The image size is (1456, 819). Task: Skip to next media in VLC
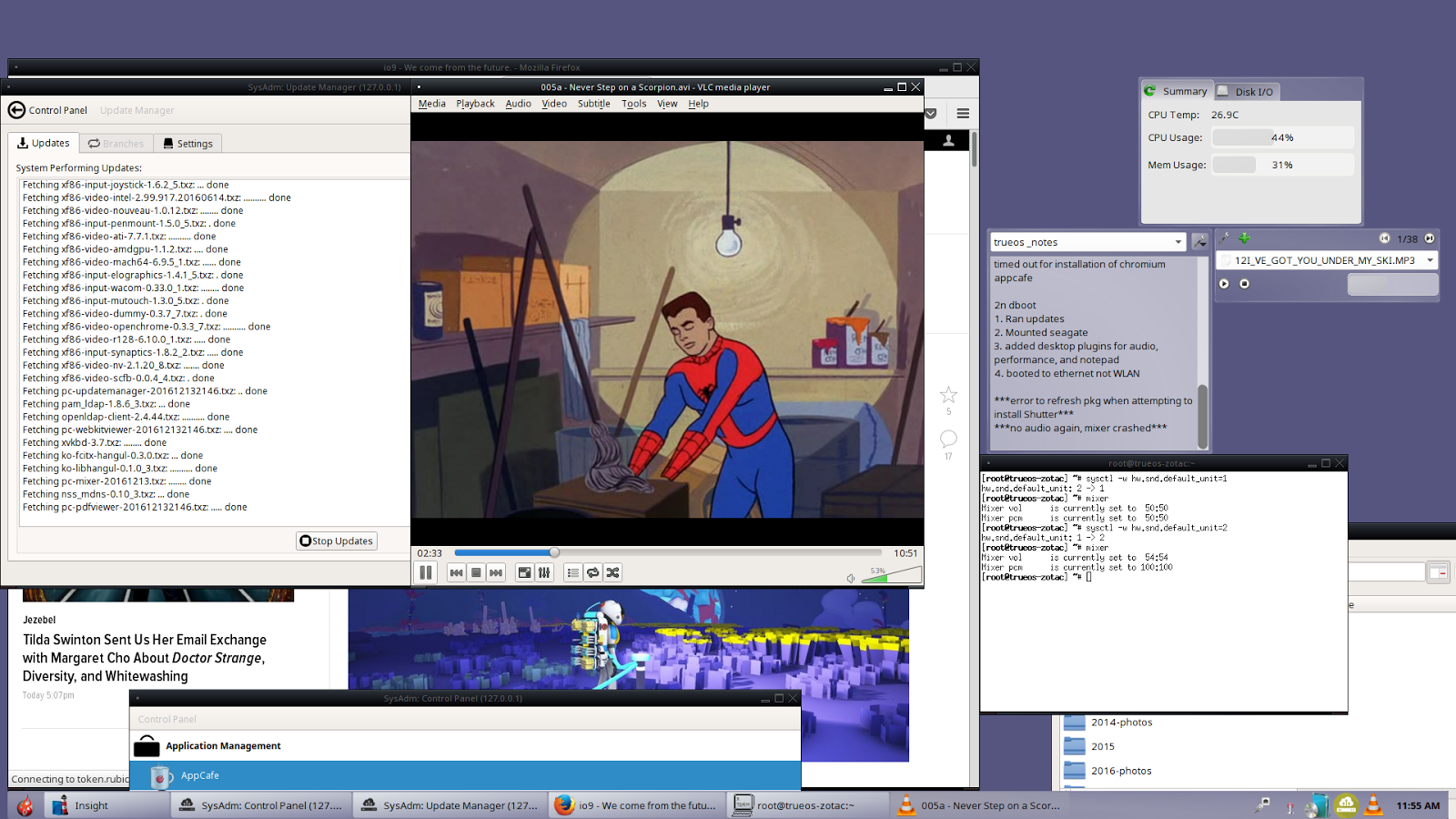[x=496, y=572]
